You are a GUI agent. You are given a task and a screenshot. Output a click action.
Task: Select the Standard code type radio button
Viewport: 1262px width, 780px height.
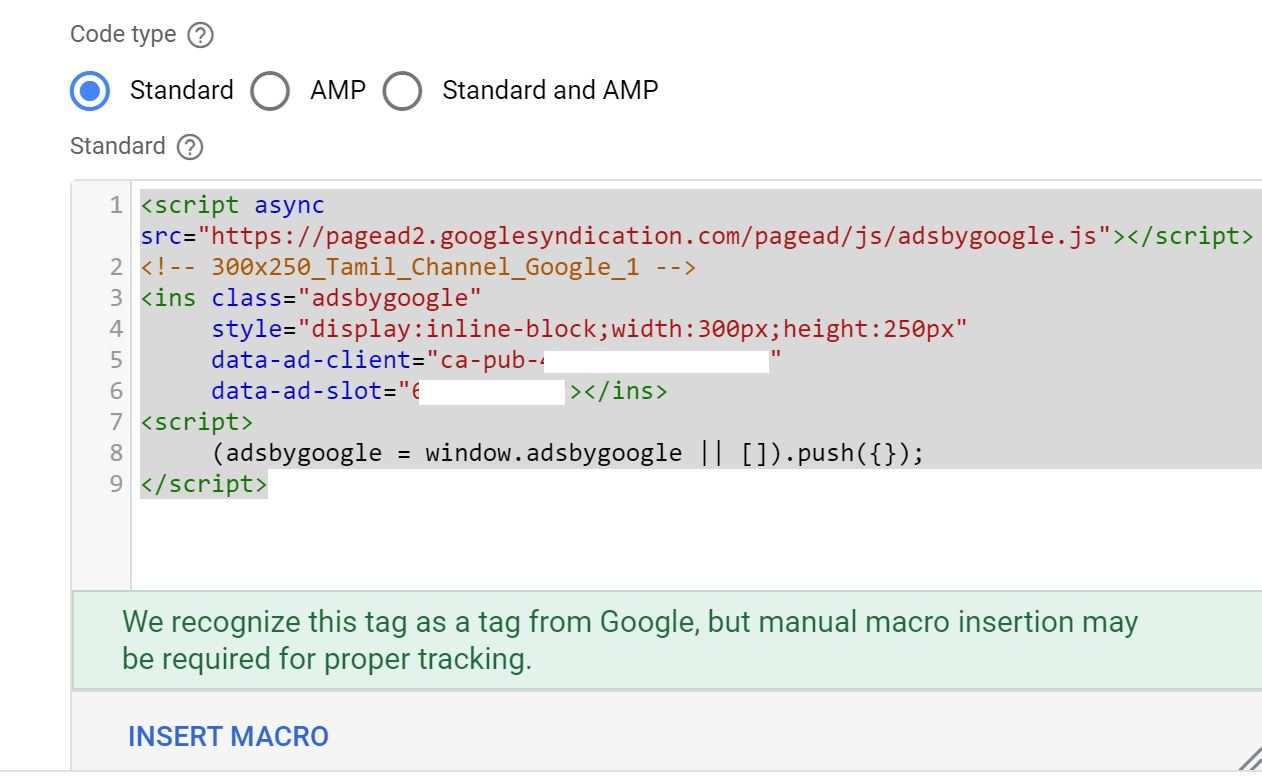(x=90, y=91)
